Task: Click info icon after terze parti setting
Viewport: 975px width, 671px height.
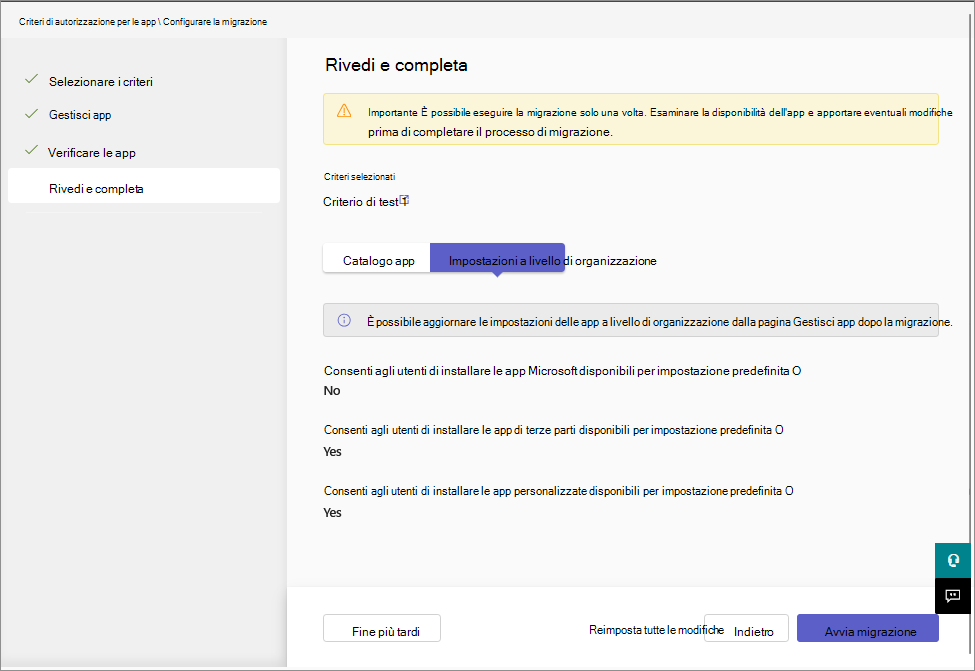Action: [x=779, y=430]
